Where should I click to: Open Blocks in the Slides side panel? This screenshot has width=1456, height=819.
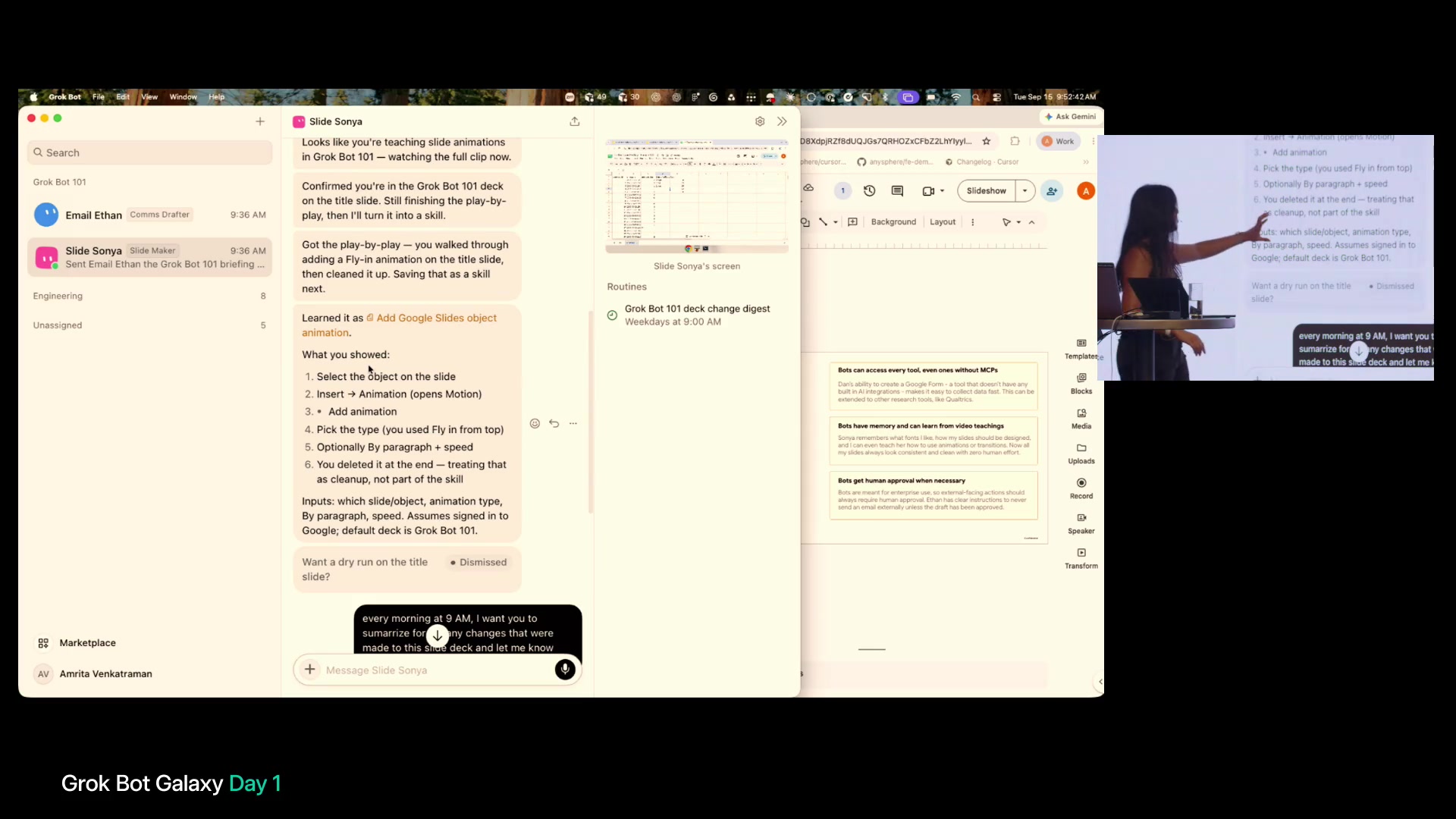click(x=1081, y=384)
